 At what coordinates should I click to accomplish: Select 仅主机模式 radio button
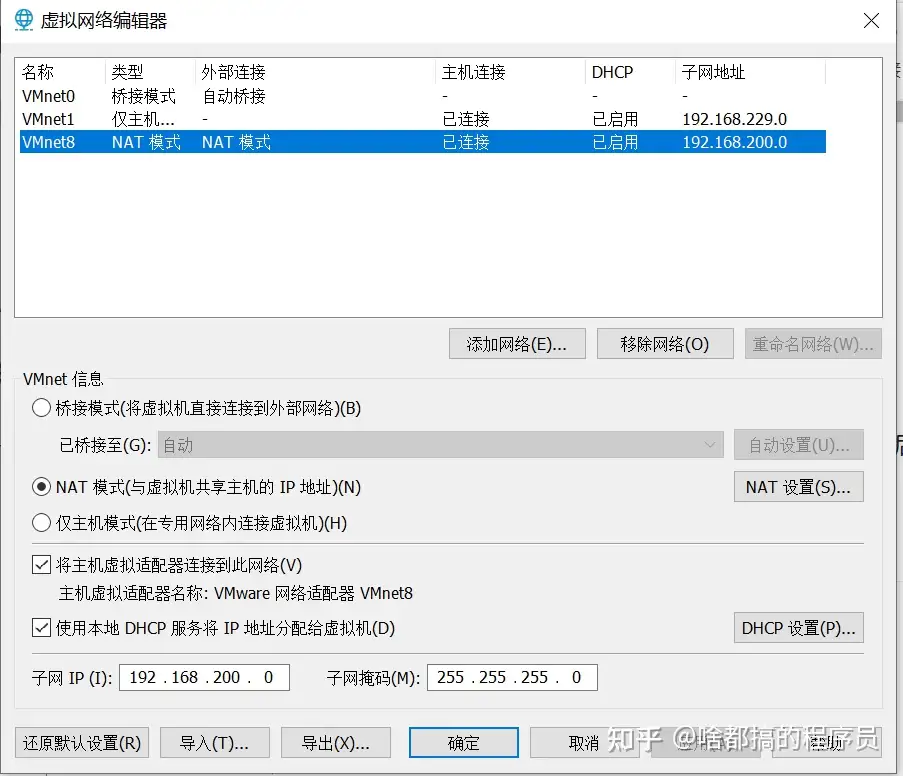41,523
